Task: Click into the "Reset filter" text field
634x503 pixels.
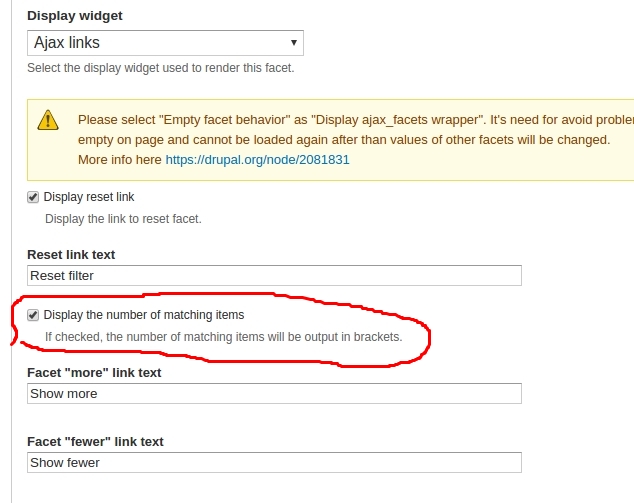Action: pos(274,275)
